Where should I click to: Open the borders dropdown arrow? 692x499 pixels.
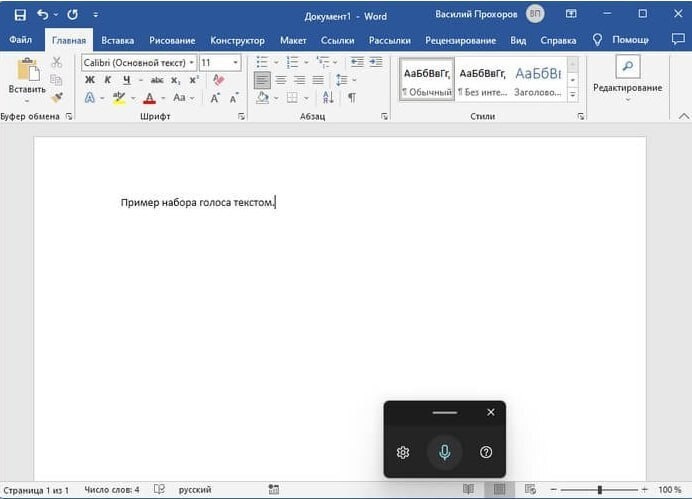point(306,98)
